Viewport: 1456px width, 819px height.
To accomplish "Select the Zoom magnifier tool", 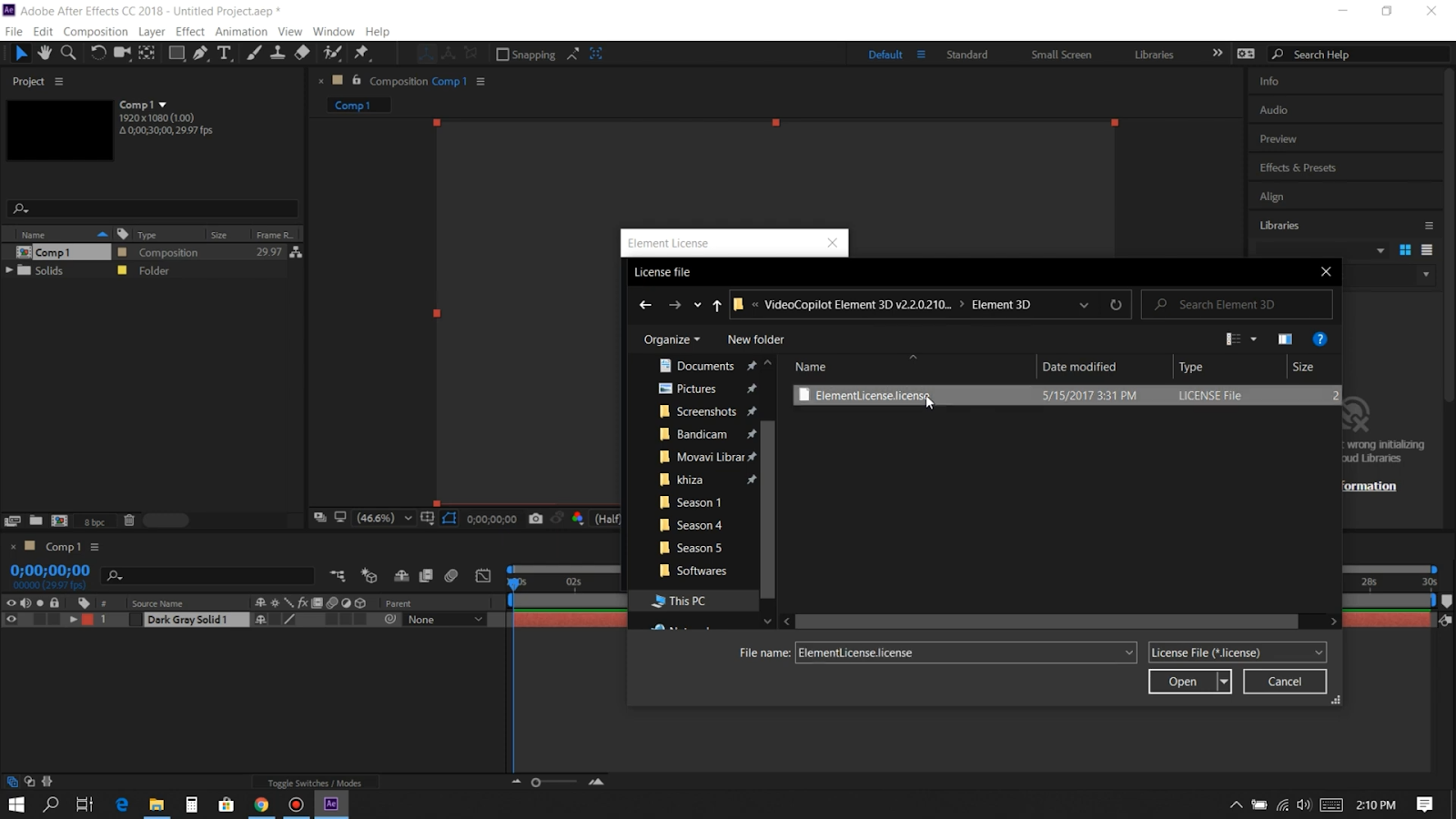I will (x=68, y=54).
